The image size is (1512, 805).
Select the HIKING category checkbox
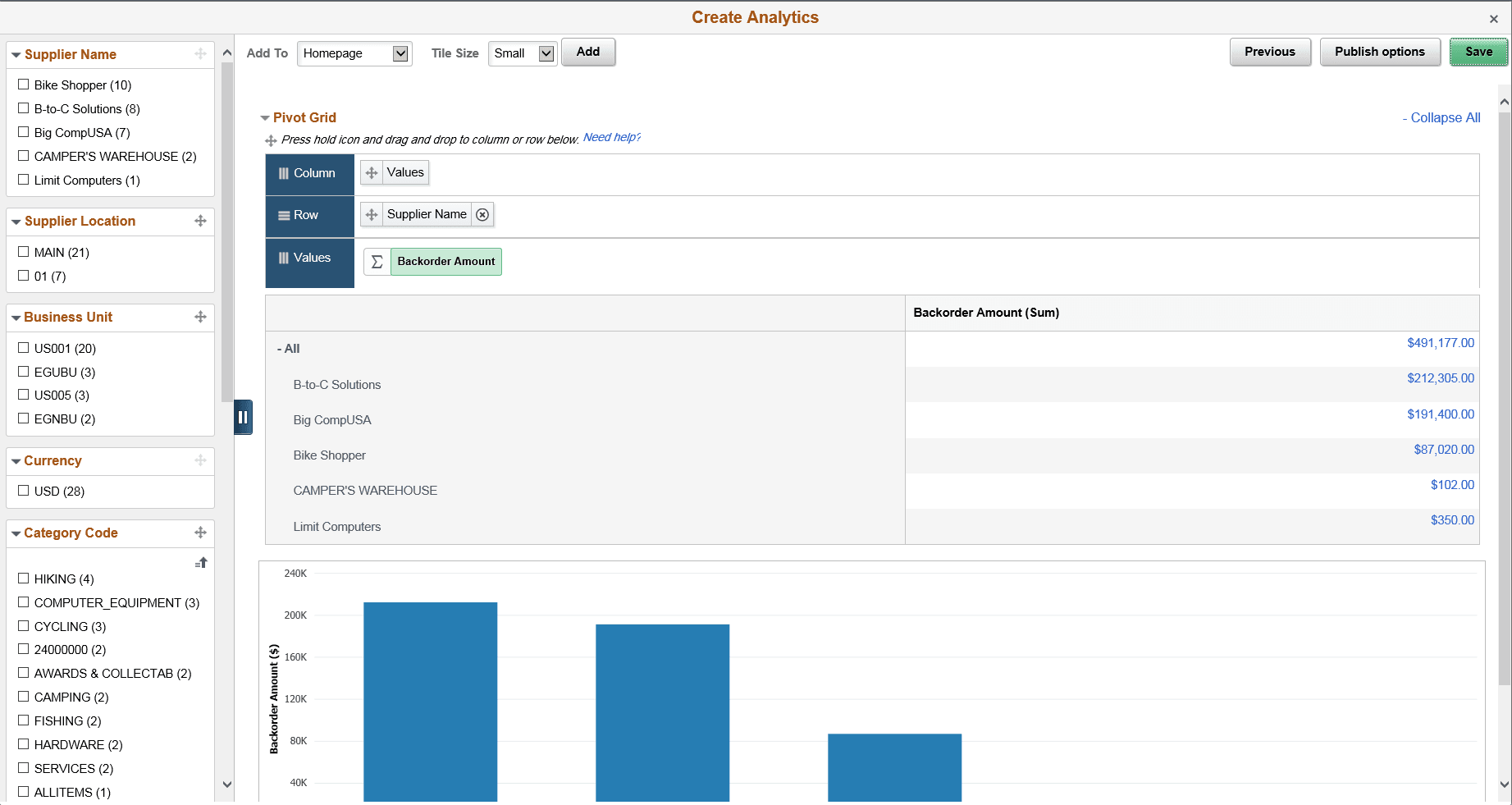tap(23, 578)
